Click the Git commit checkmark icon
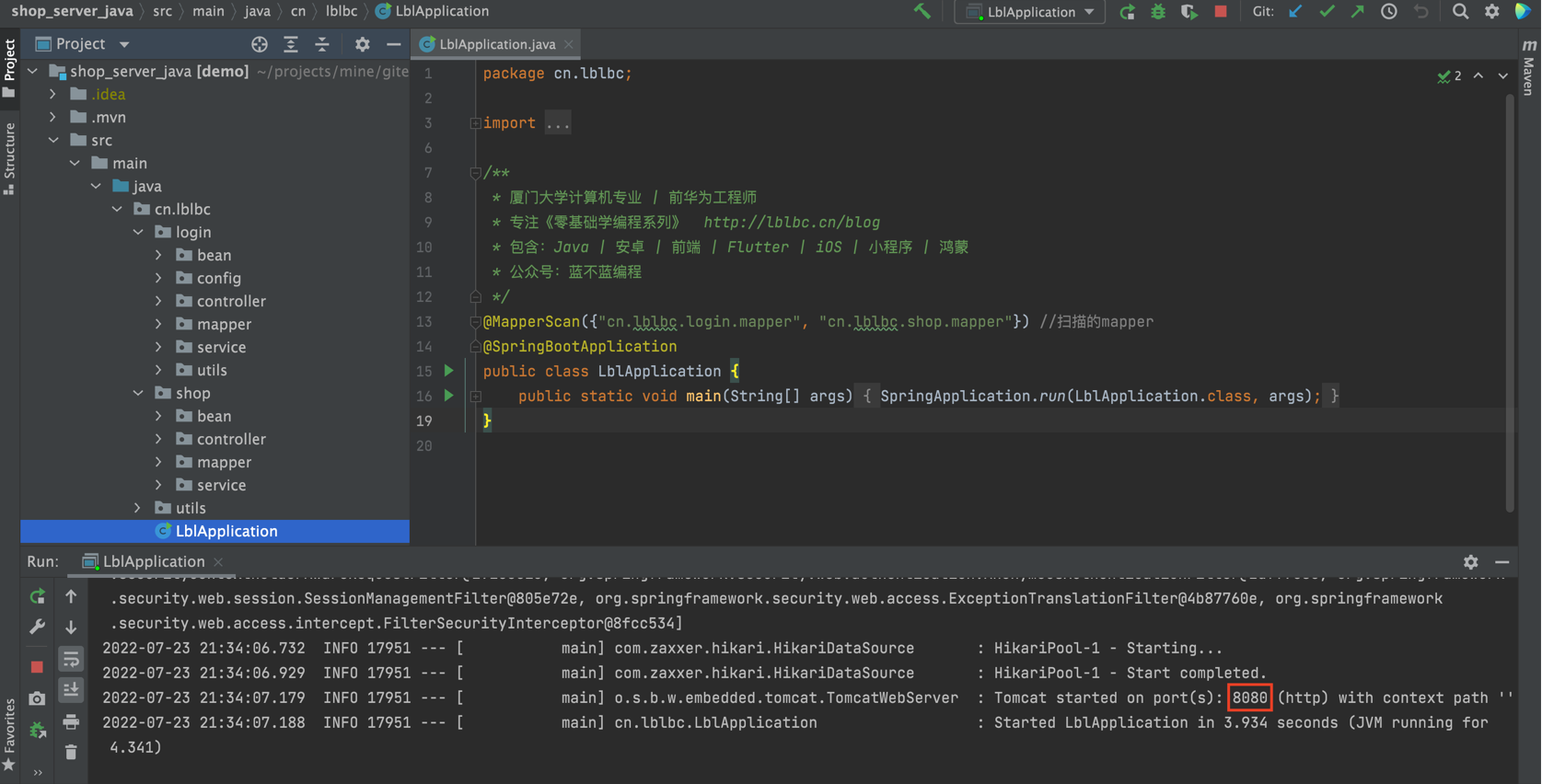 (x=1327, y=12)
